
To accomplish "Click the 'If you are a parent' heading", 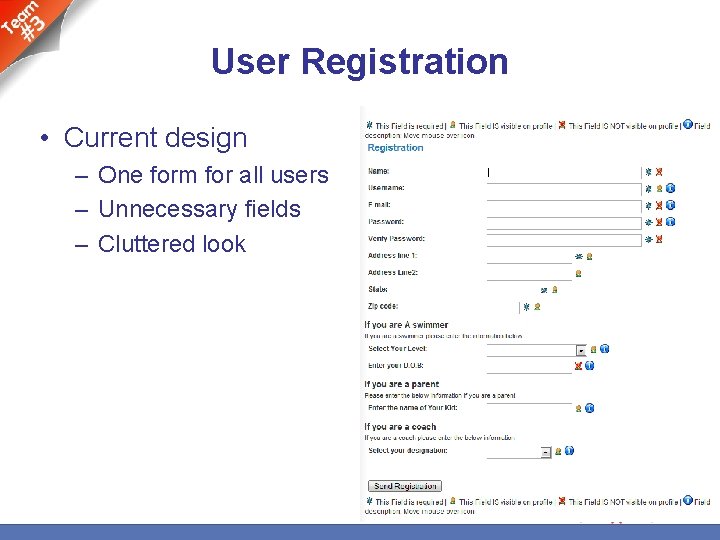I will tap(401, 384).
